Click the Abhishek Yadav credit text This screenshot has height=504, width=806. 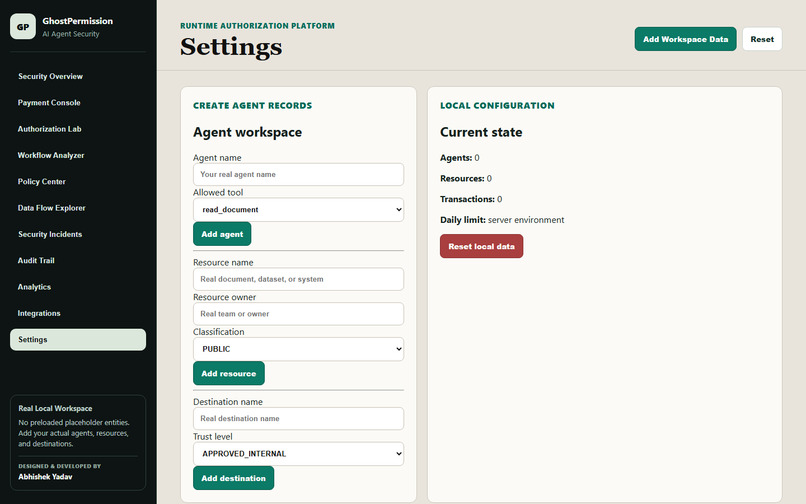pos(45,477)
